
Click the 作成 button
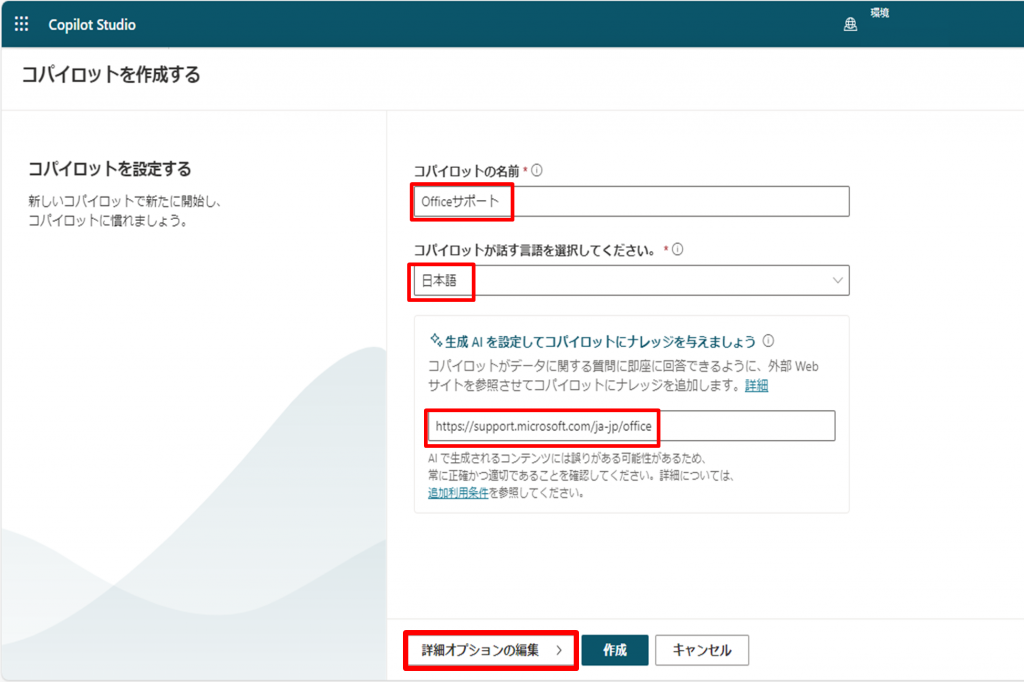(615, 650)
